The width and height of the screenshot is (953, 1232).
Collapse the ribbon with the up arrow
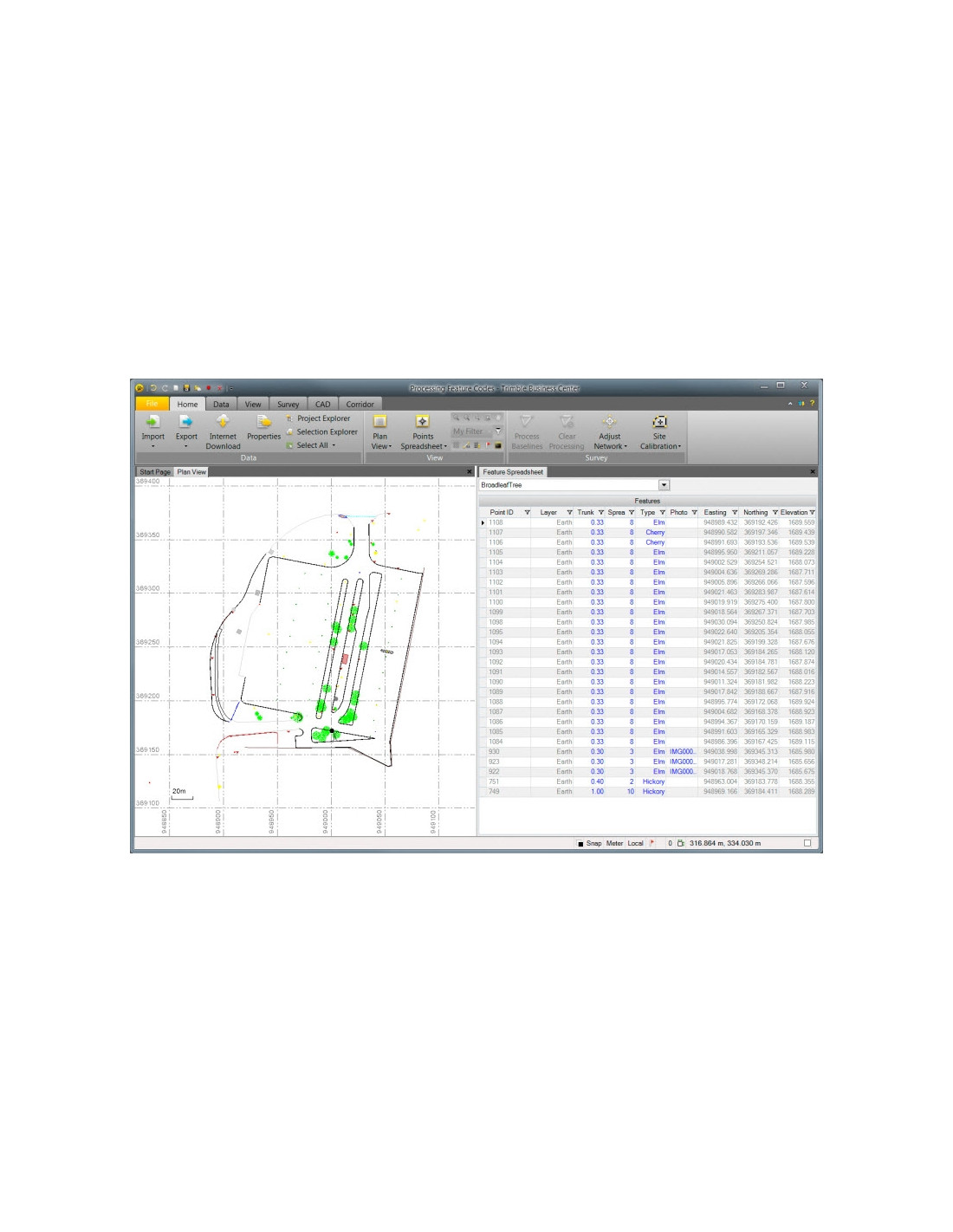coord(790,404)
